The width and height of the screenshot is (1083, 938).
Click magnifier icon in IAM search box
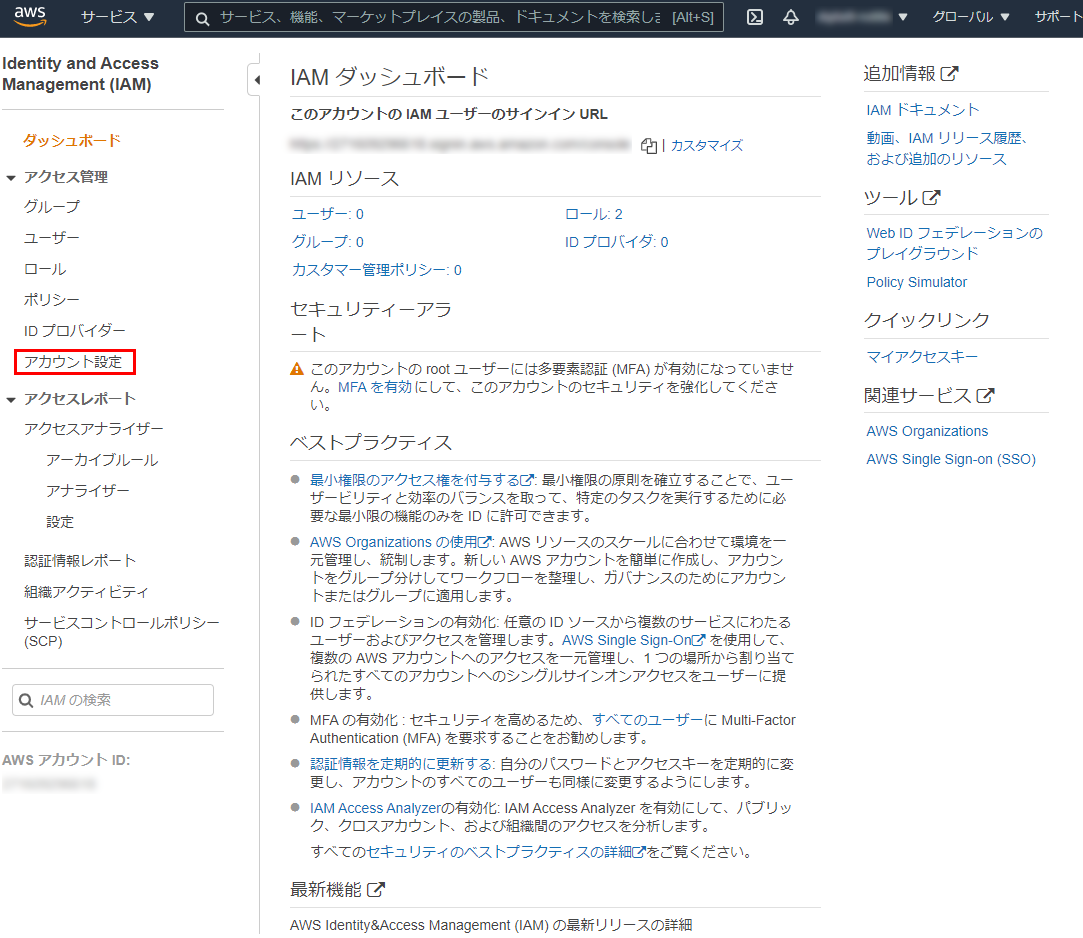pyautogui.click(x=26, y=700)
